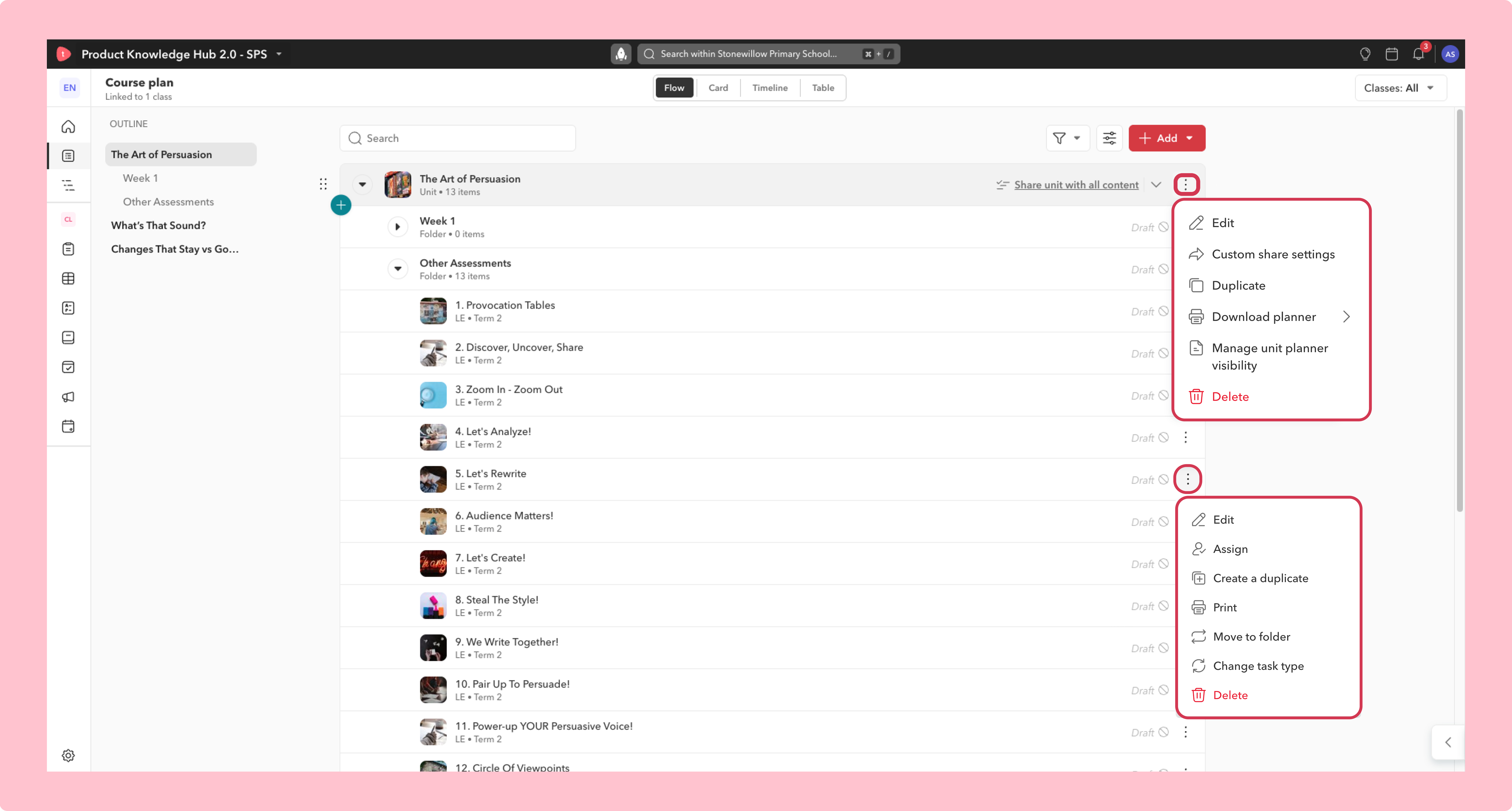The image size is (1512, 811).
Task: Open the Add dropdown button
Action: tap(1166, 139)
